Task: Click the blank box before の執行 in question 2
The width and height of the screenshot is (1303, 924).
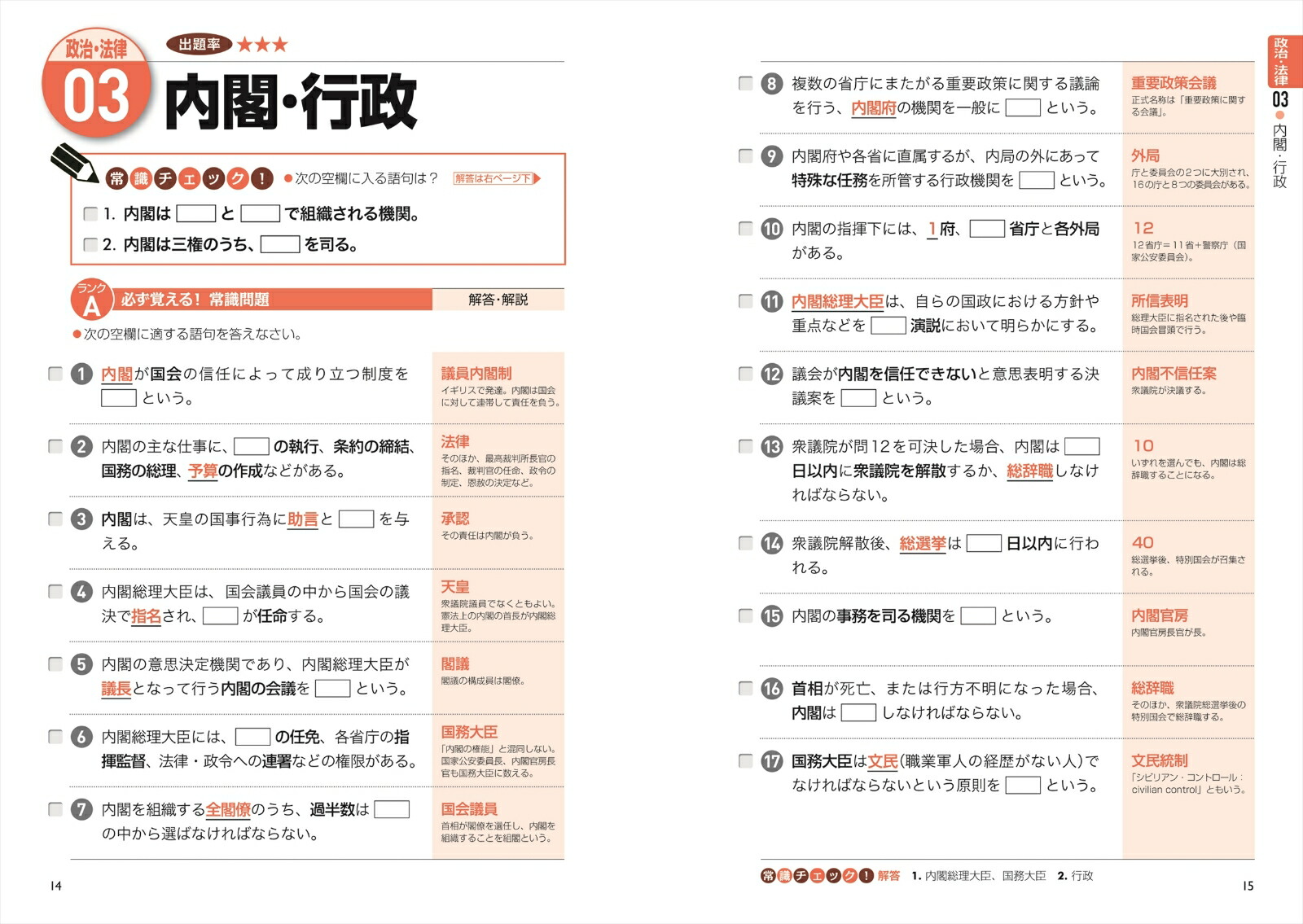Action: (252, 446)
